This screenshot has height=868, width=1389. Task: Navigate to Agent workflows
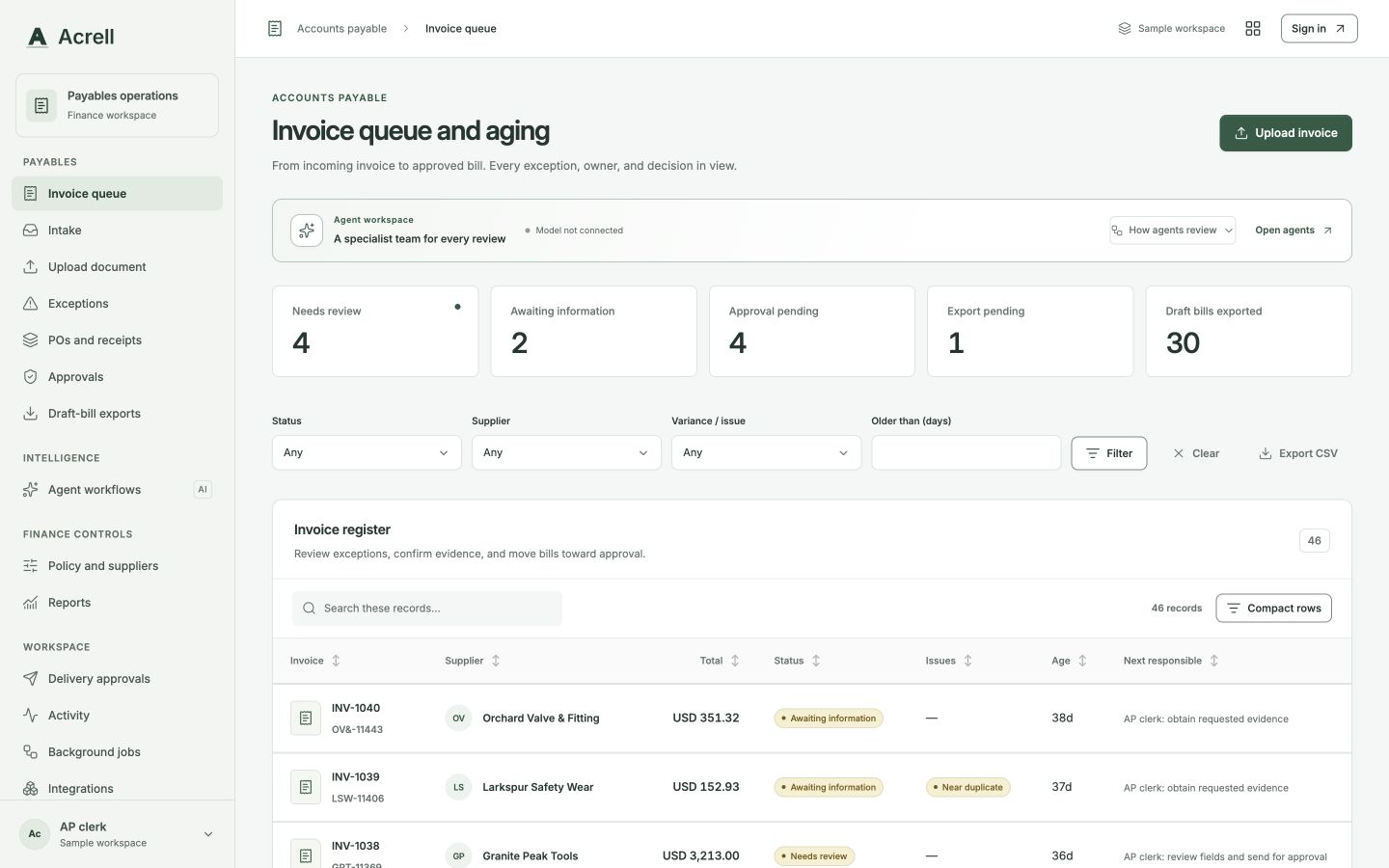(117, 490)
